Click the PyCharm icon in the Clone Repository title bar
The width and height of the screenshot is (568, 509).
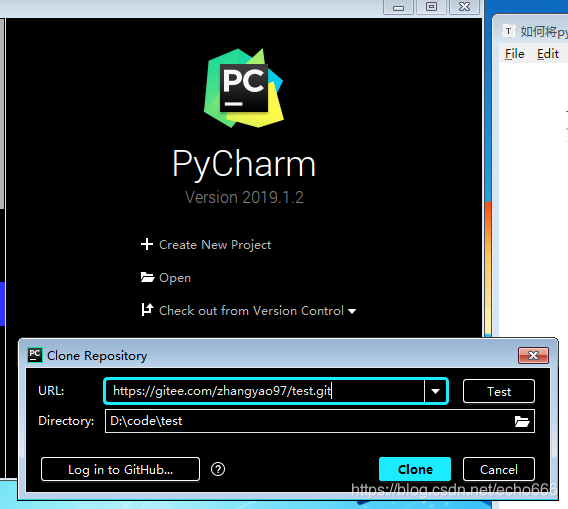[x=35, y=355]
